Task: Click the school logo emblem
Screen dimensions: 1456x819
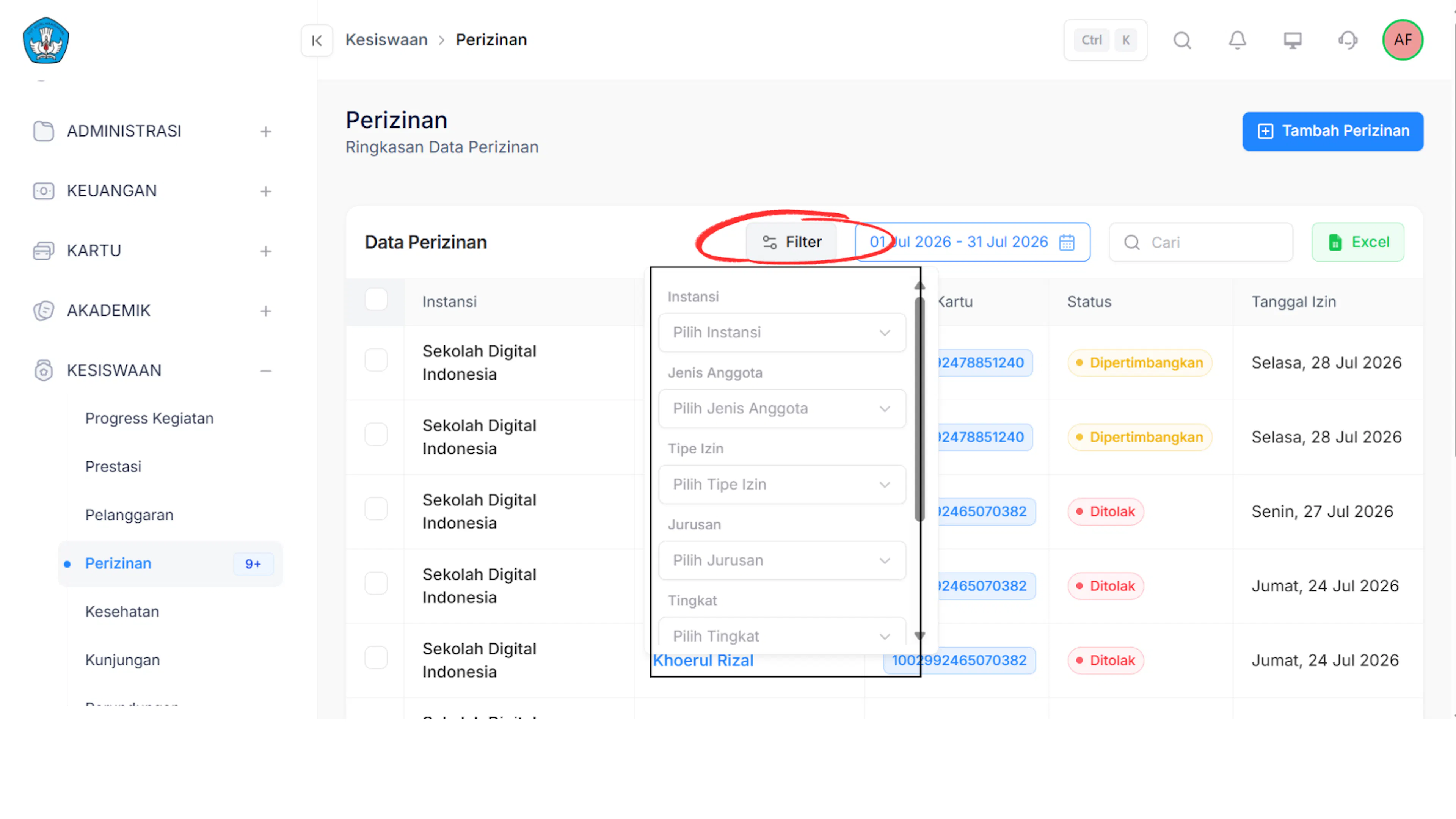Action: pyautogui.click(x=46, y=40)
